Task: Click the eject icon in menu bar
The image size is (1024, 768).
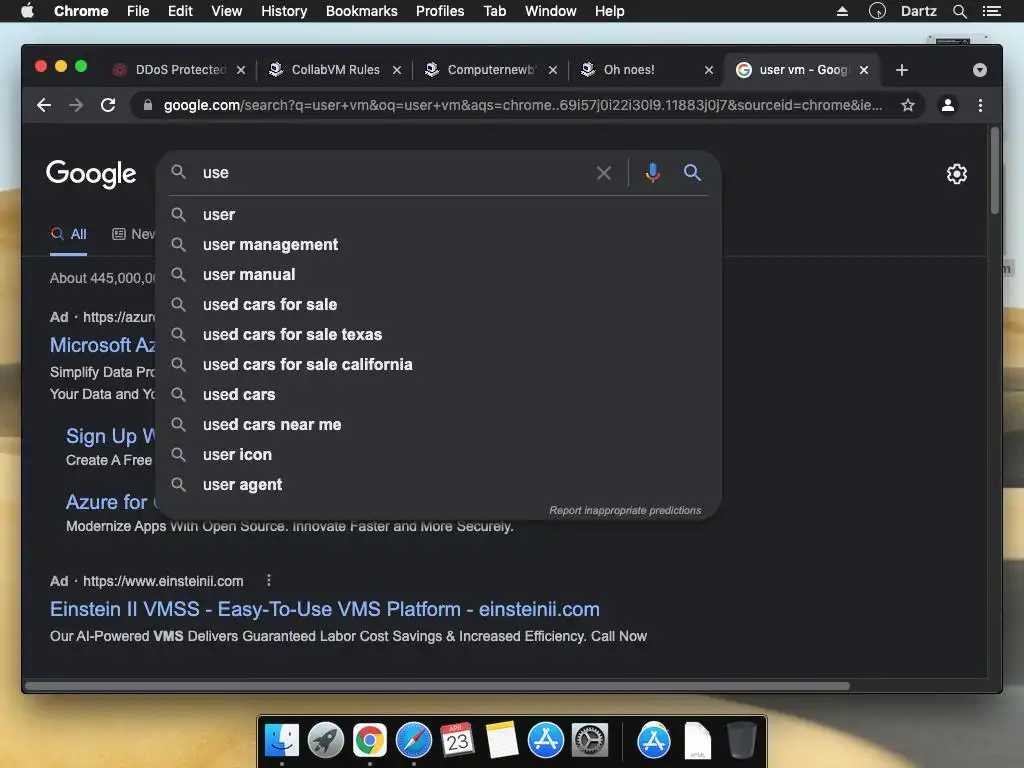Action: click(x=842, y=11)
